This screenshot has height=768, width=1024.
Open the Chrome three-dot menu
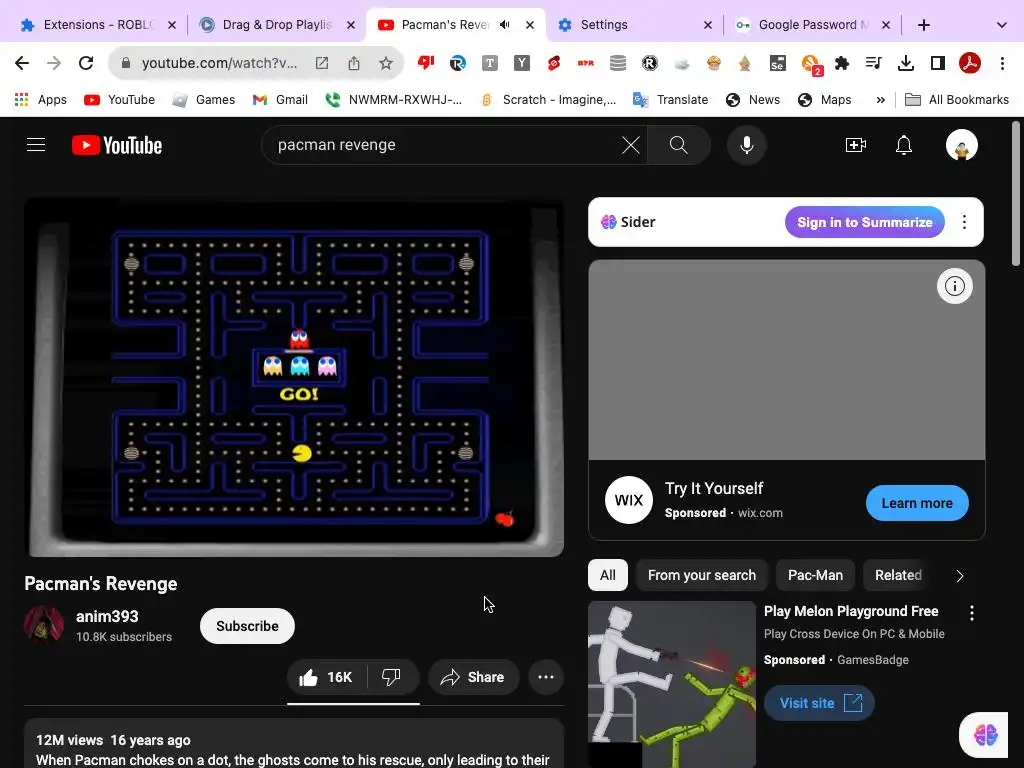pos(1002,63)
